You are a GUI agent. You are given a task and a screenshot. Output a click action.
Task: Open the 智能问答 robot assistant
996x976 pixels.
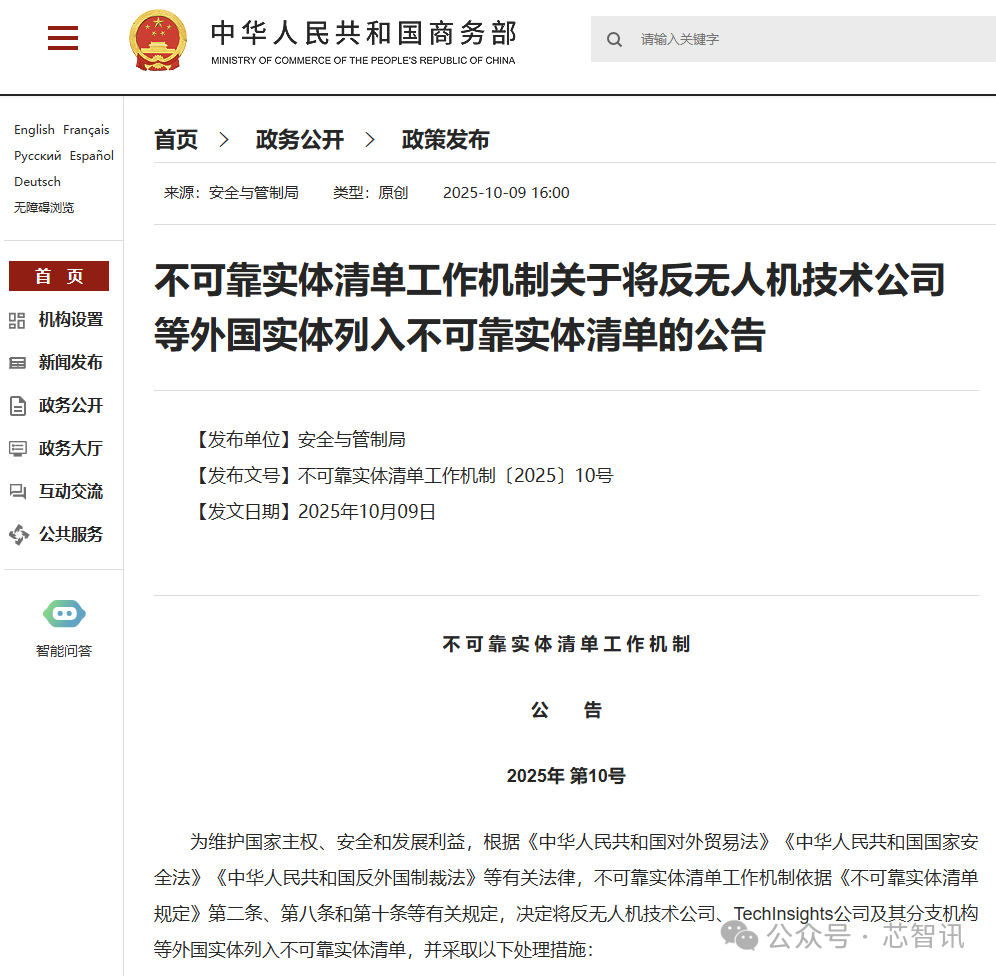(64, 614)
